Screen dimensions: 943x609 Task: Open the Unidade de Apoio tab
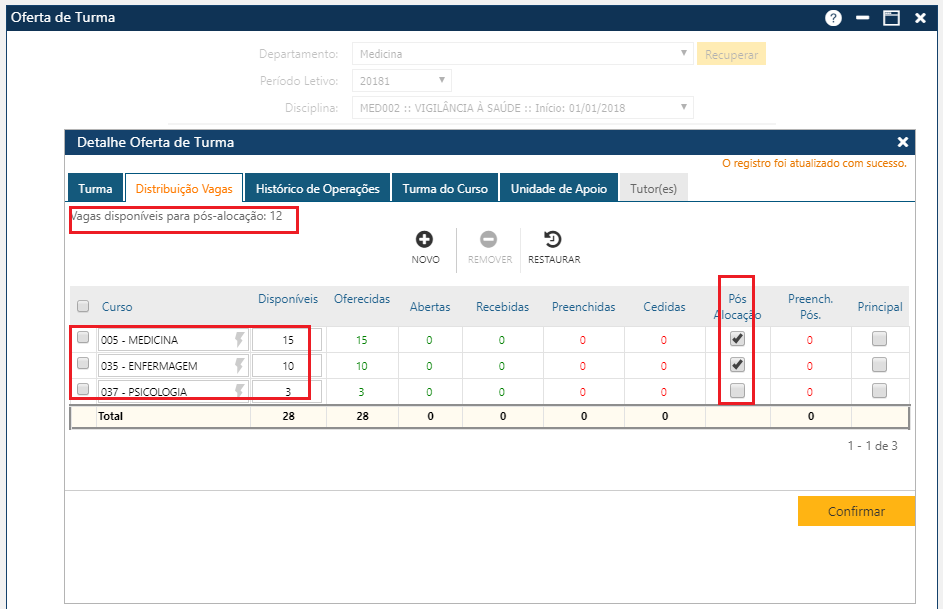click(x=558, y=189)
